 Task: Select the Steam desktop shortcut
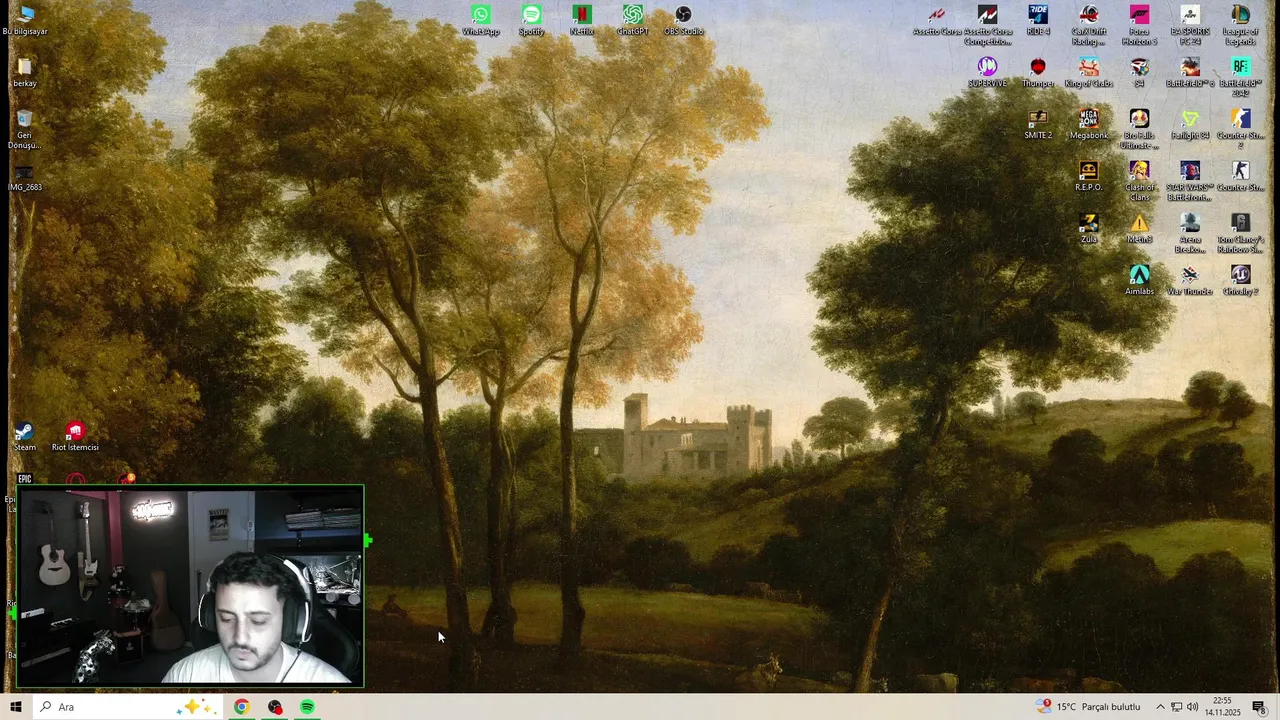click(25, 436)
